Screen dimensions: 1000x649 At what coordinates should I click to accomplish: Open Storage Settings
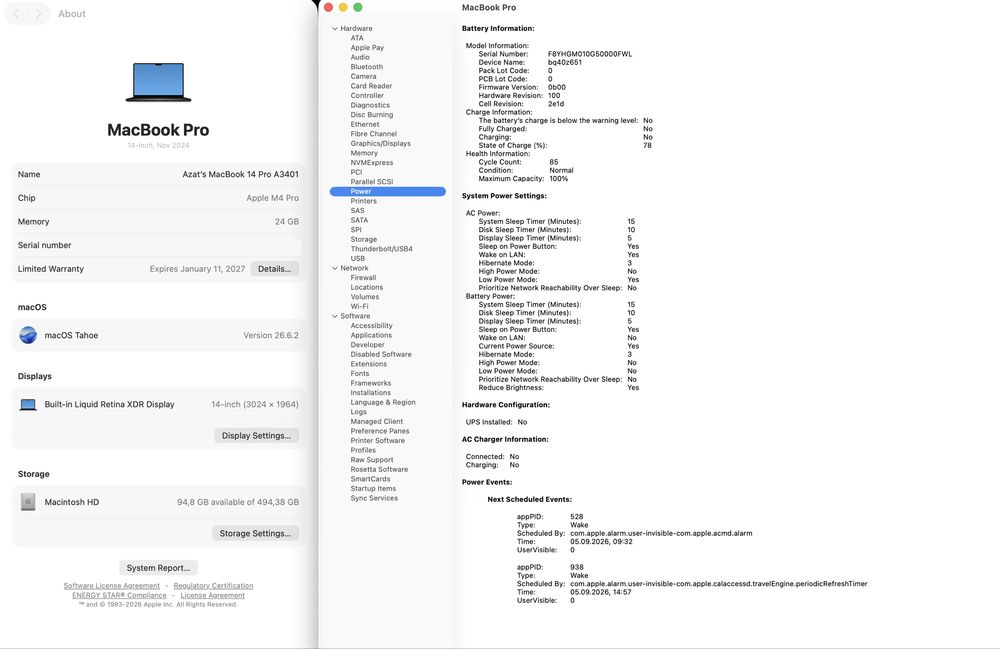click(255, 533)
